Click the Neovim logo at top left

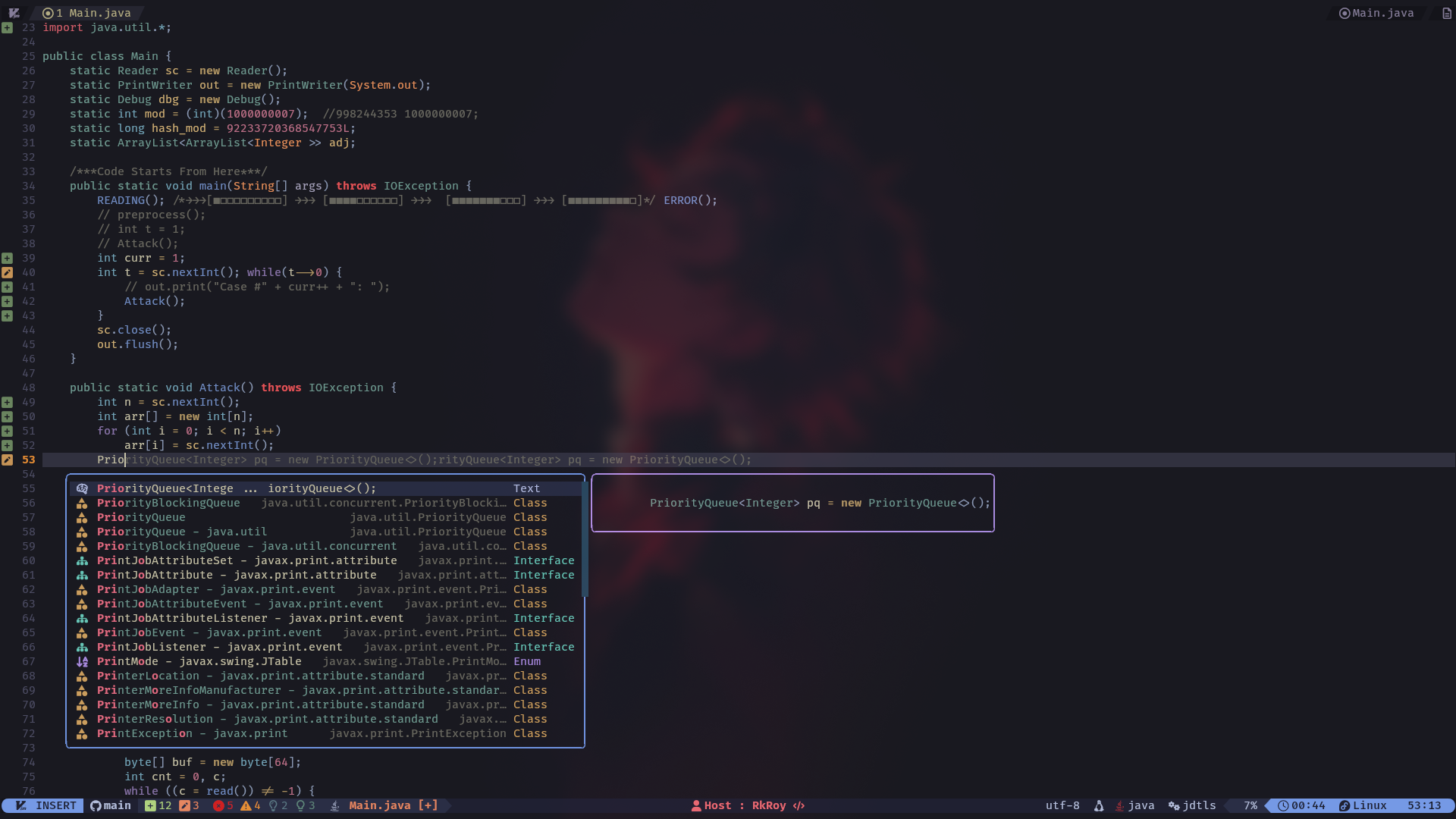pyautogui.click(x=14, y=13)
